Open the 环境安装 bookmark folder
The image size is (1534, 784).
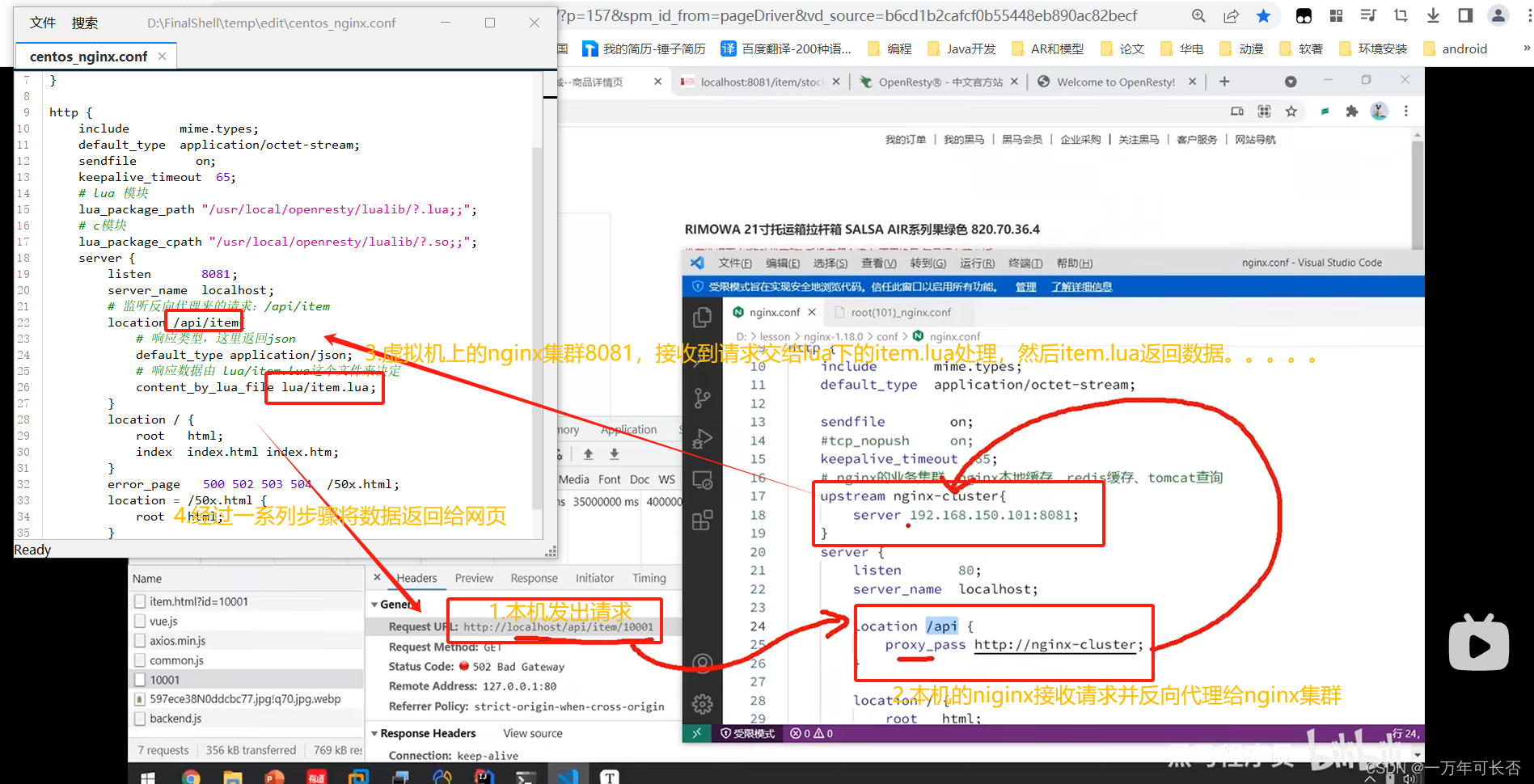[x=1373, y=48]
